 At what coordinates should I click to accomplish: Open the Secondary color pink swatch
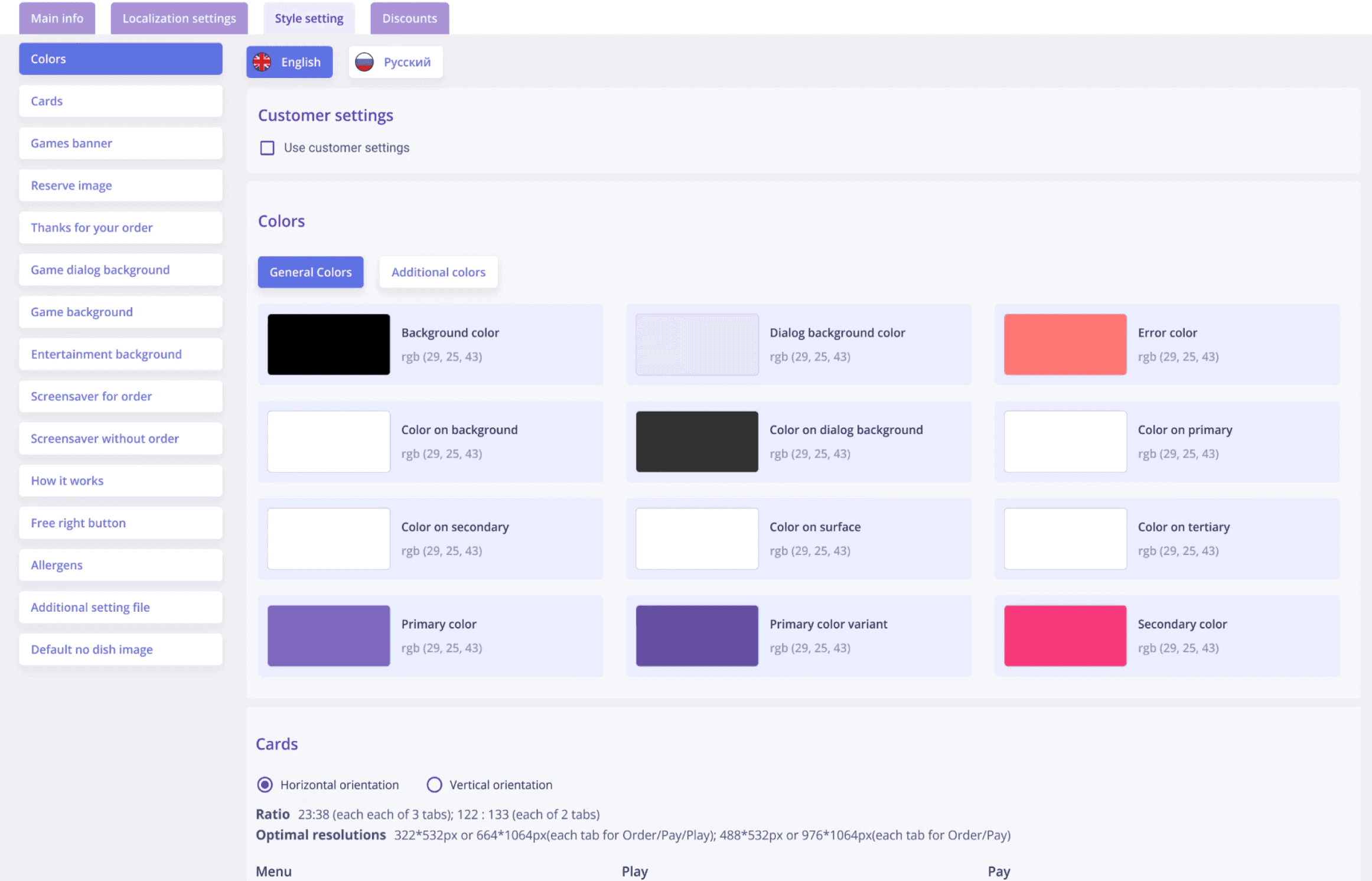[1065, 635]
